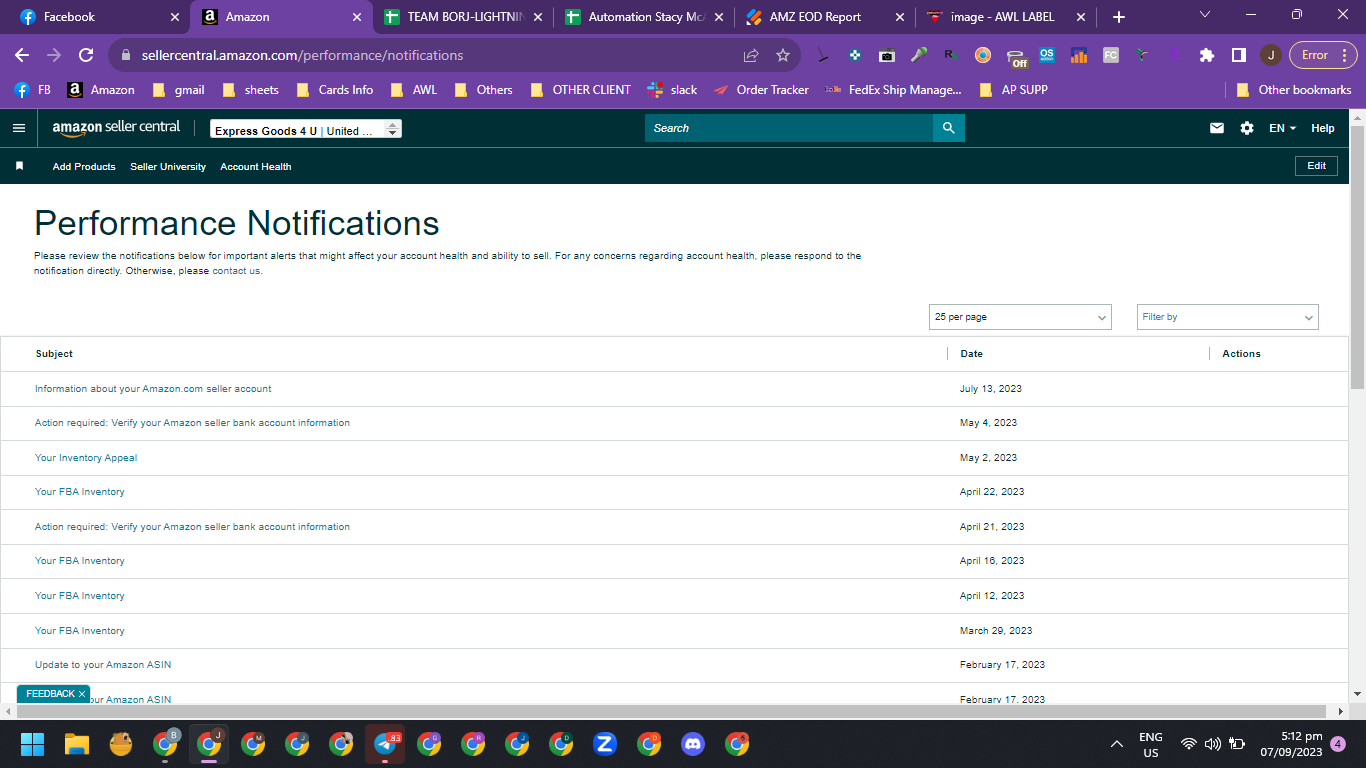Switch to image - AWL LABEL tab
Image resolution: width=1366 pixels, height=768 pixels.
click(x=1006, y=17)
